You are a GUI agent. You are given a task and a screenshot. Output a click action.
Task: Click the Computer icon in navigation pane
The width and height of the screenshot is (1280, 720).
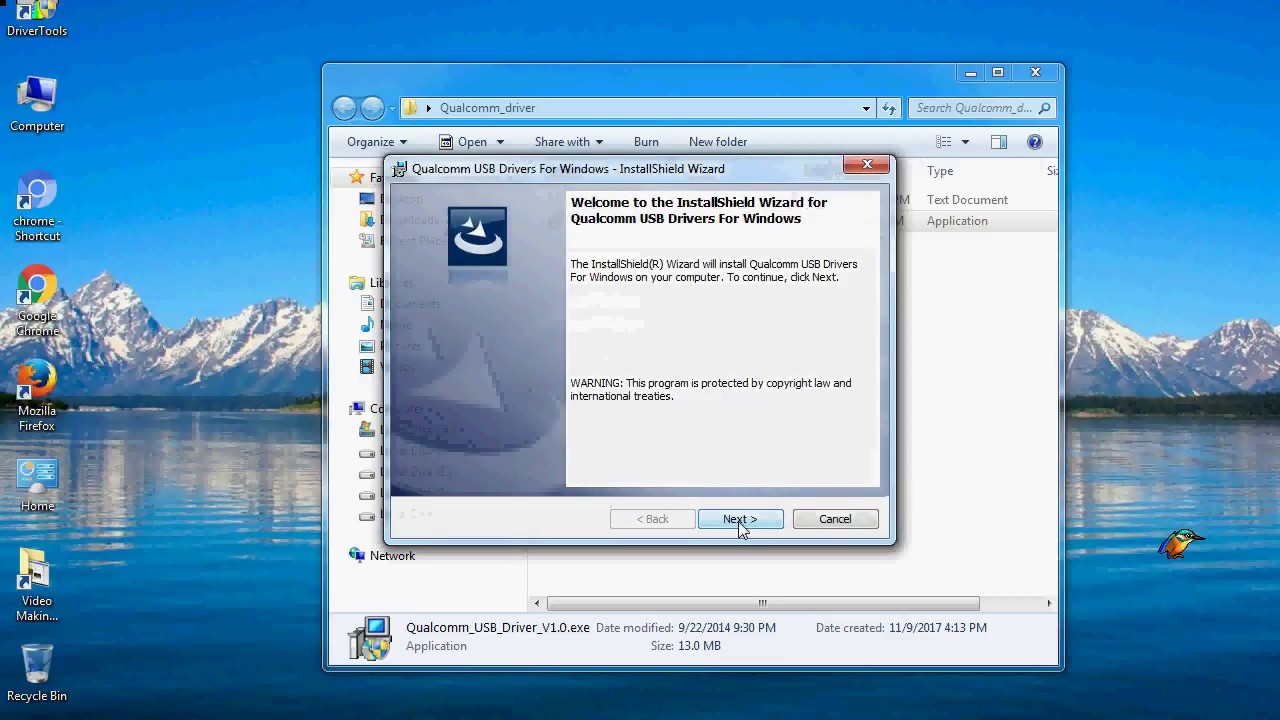[x=357, y=408]
